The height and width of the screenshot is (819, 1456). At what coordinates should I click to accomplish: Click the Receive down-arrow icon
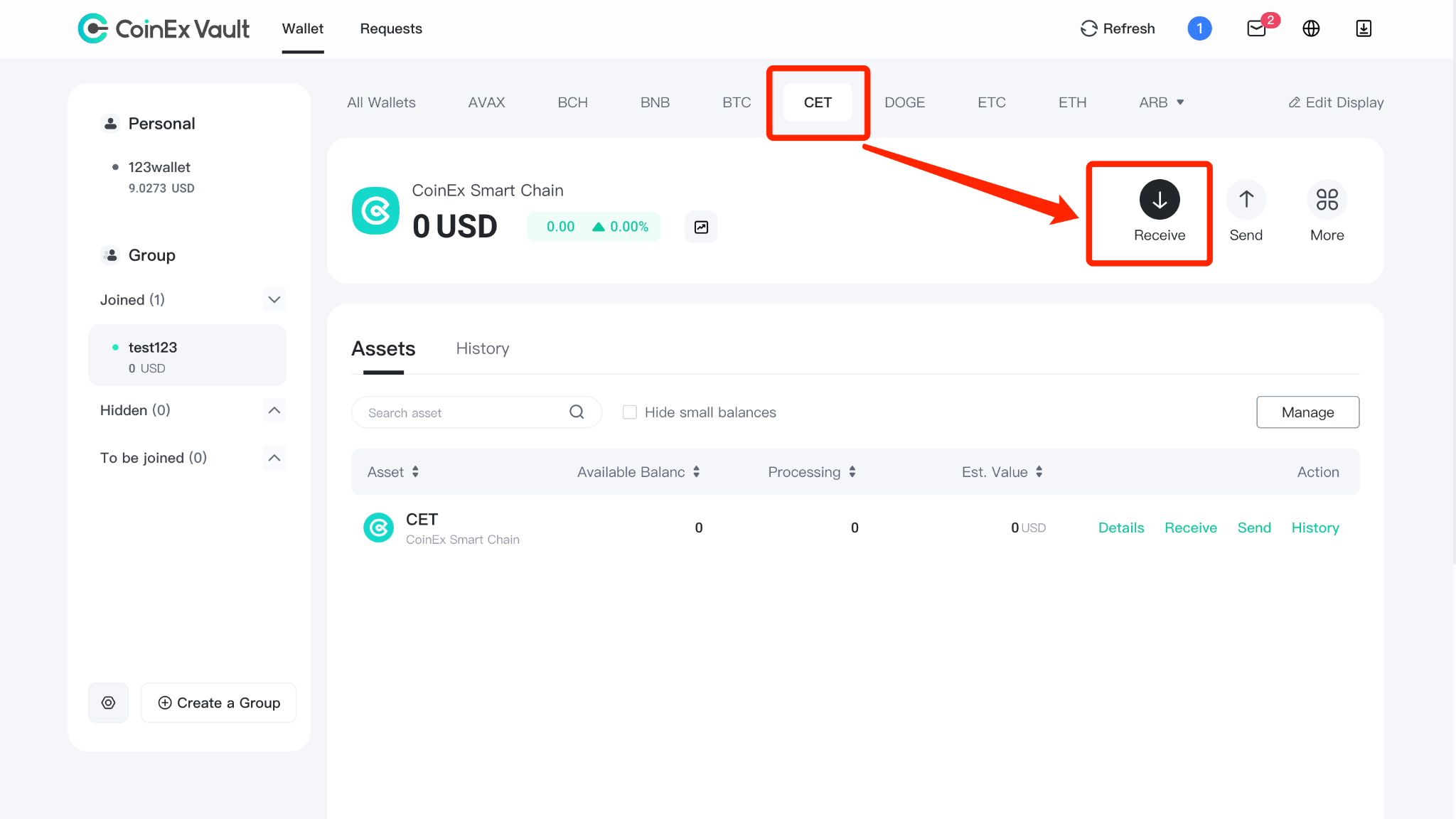coord(1160,200)
